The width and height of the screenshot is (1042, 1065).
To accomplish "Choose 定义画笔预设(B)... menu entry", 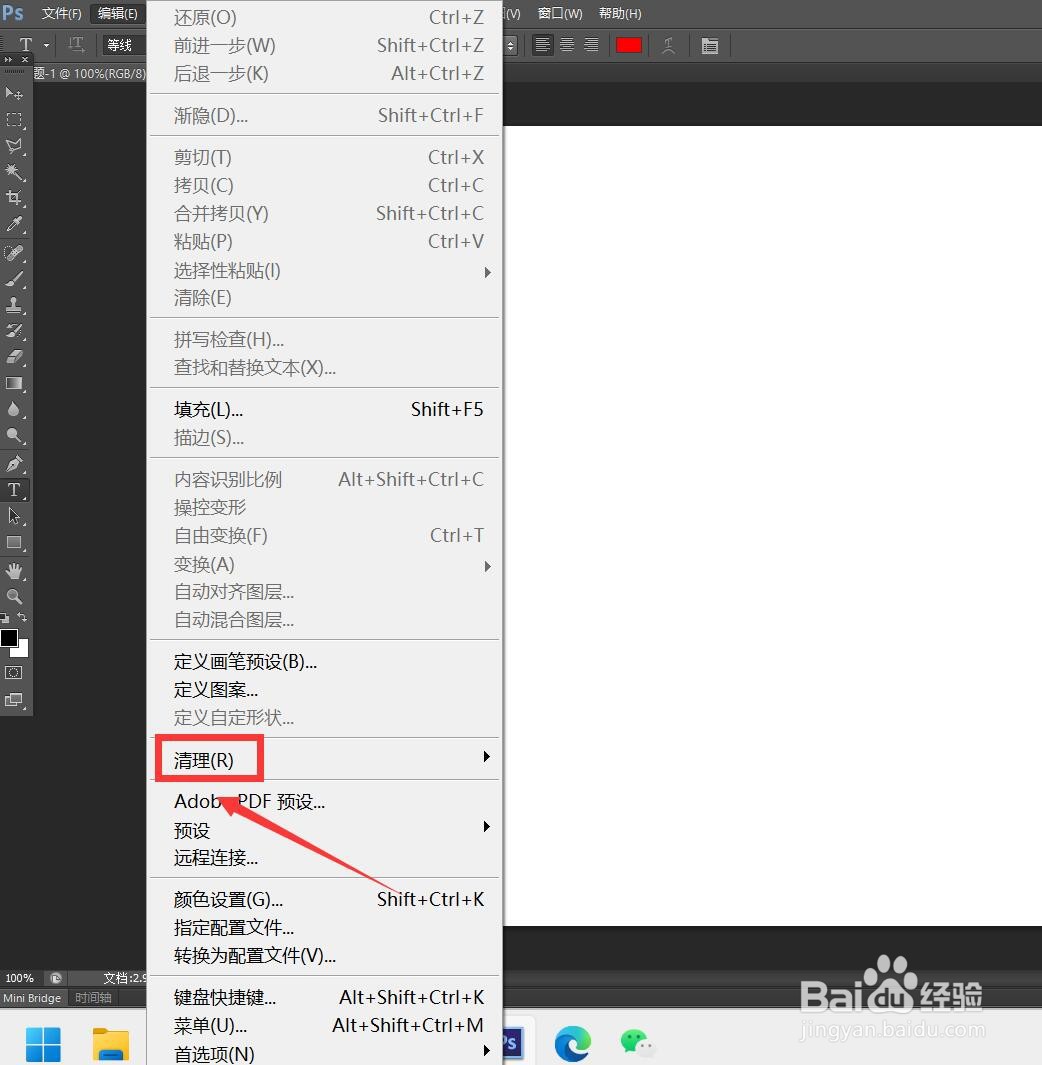I will point(325,662).
